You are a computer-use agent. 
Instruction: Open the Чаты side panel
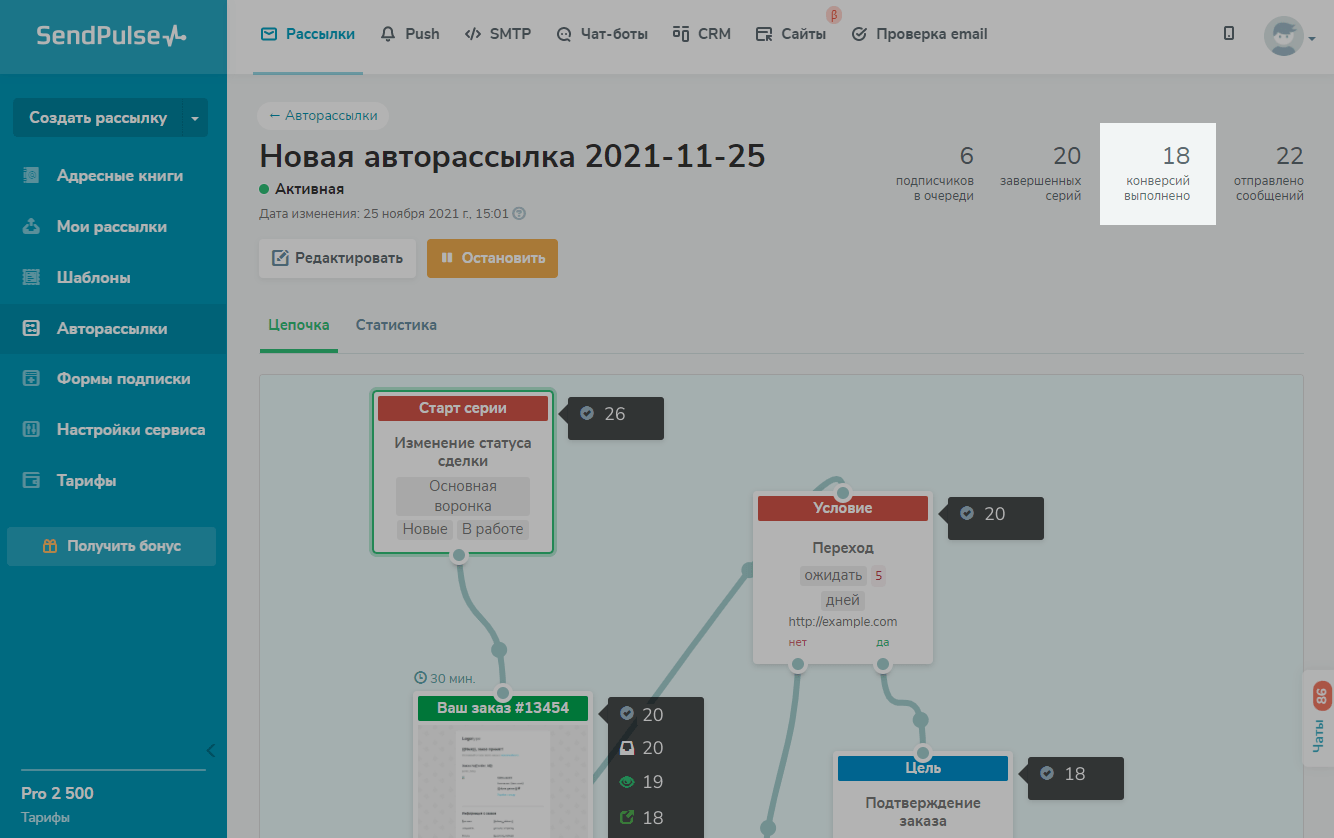click(1320, 718)
